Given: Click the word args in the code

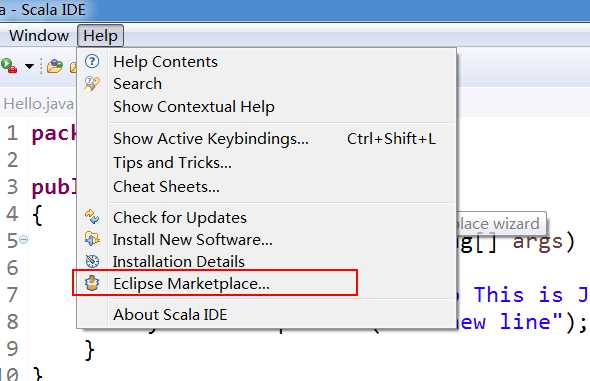Looking at the screenshot, I should tap(537, 242).
